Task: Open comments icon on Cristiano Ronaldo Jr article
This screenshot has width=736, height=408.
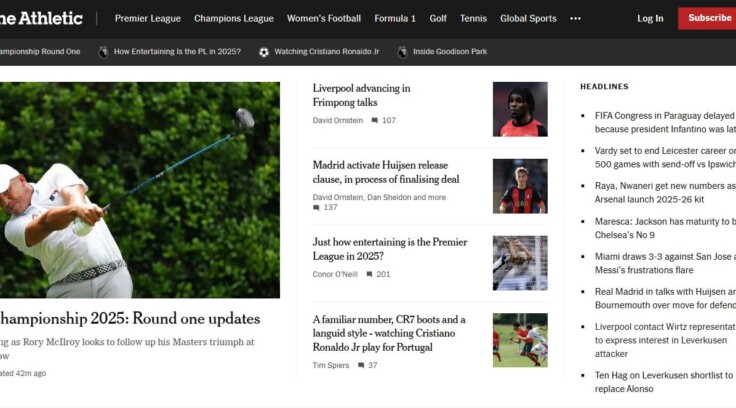Action: click(361, 365)
